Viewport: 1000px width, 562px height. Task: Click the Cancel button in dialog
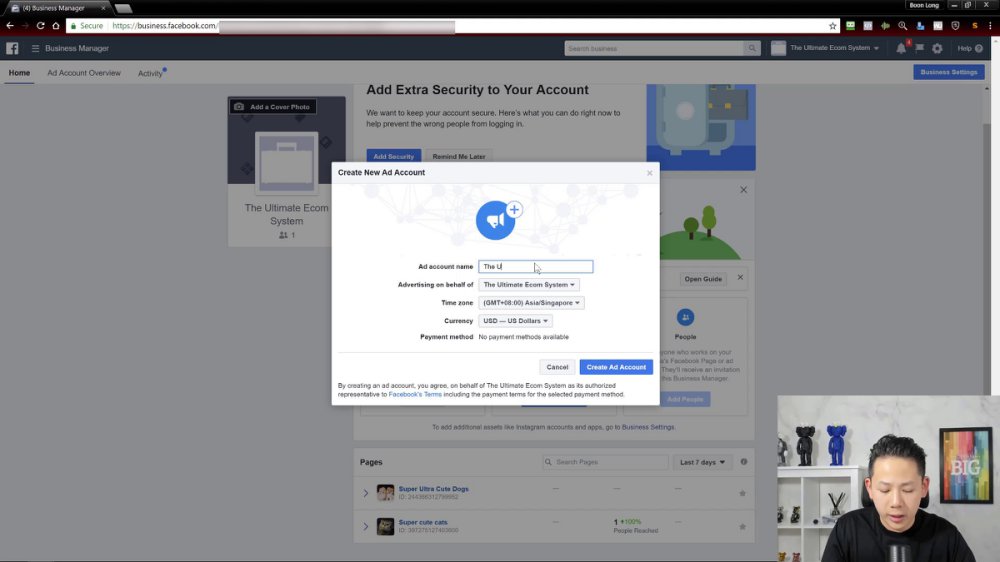pos(557,367)
